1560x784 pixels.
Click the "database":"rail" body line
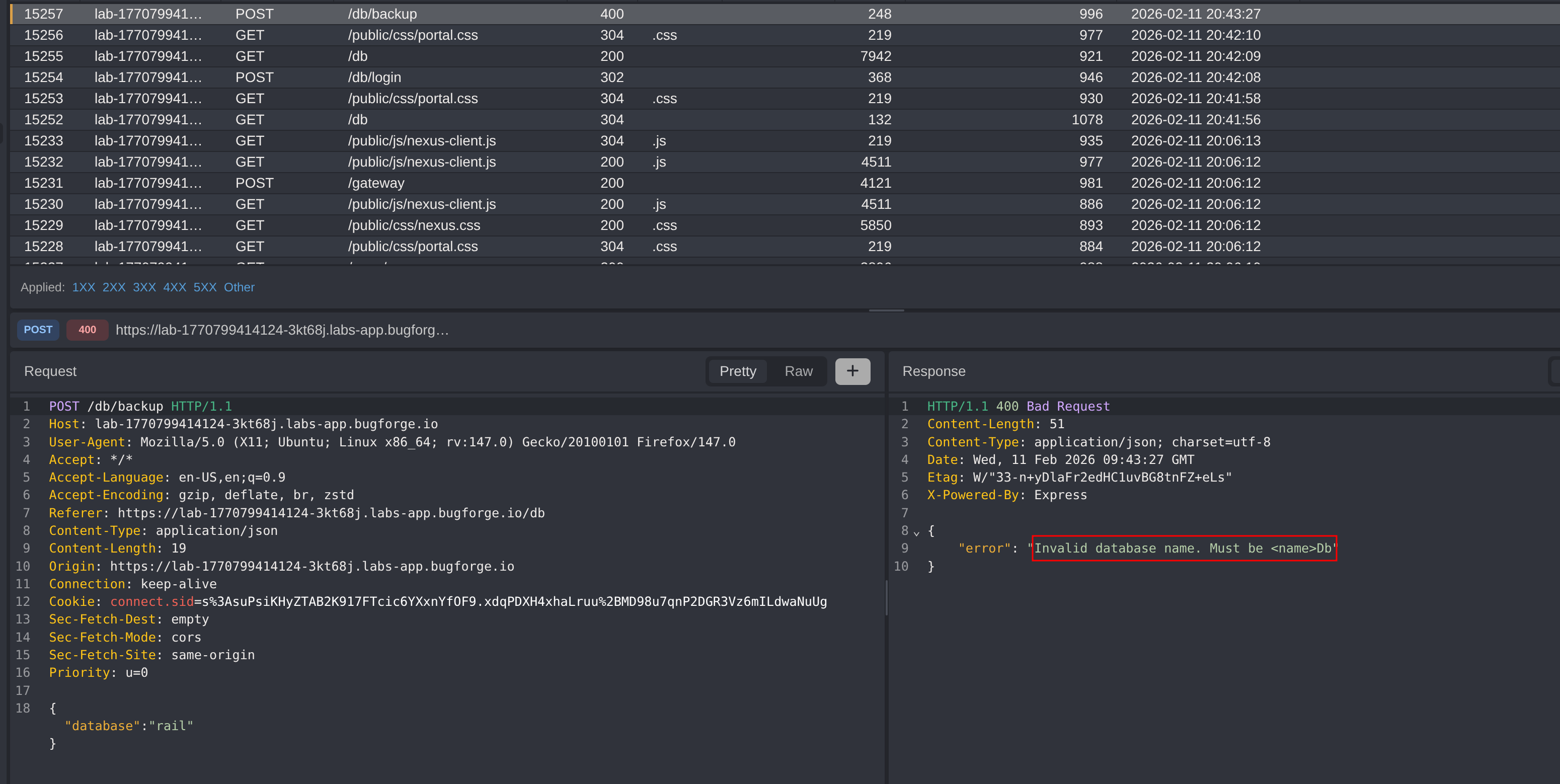[x=128, y=726]
